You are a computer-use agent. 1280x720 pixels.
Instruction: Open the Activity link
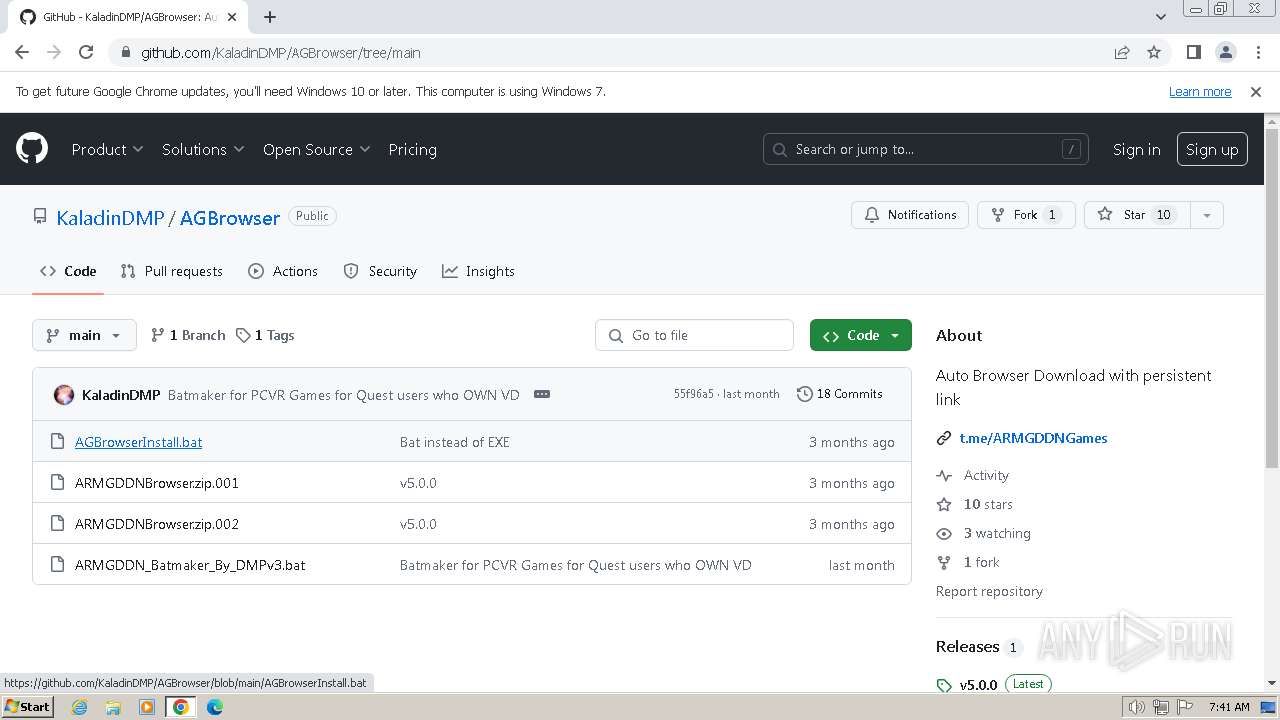click(x=986, y=475)
